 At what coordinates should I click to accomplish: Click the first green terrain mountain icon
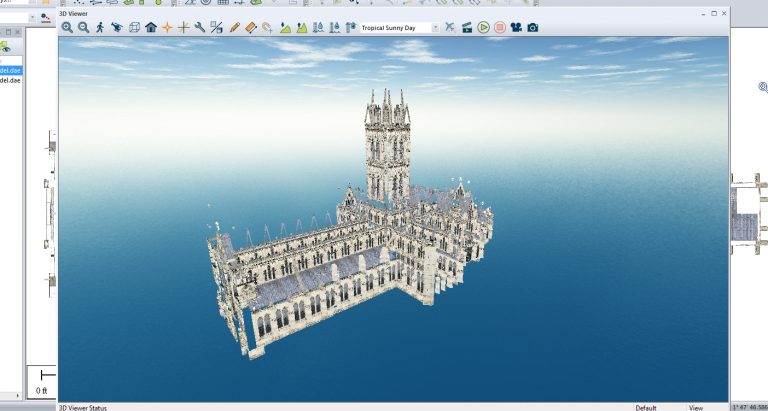coord(285,27)
